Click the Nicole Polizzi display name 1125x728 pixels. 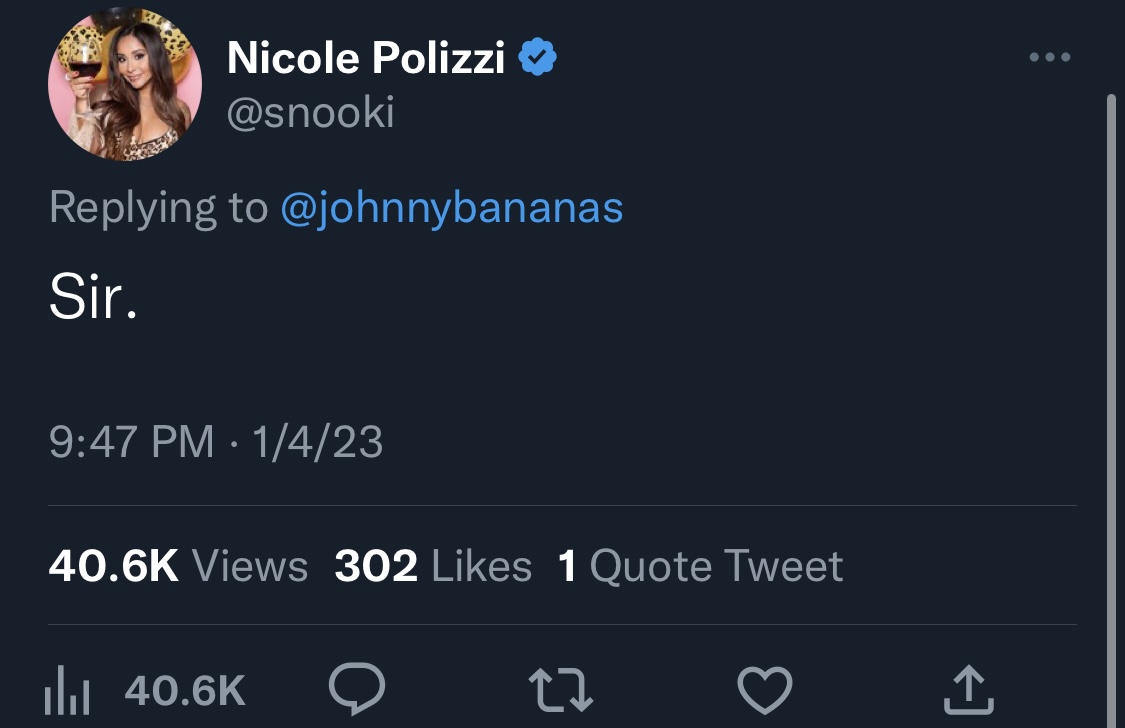coord(366,57)
